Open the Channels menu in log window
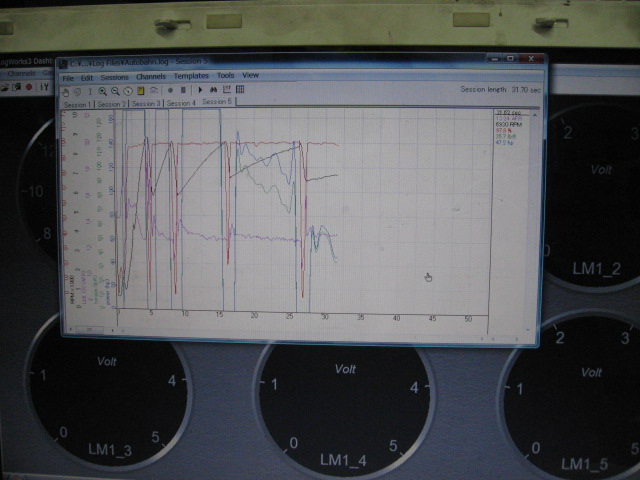 (151, 77)
